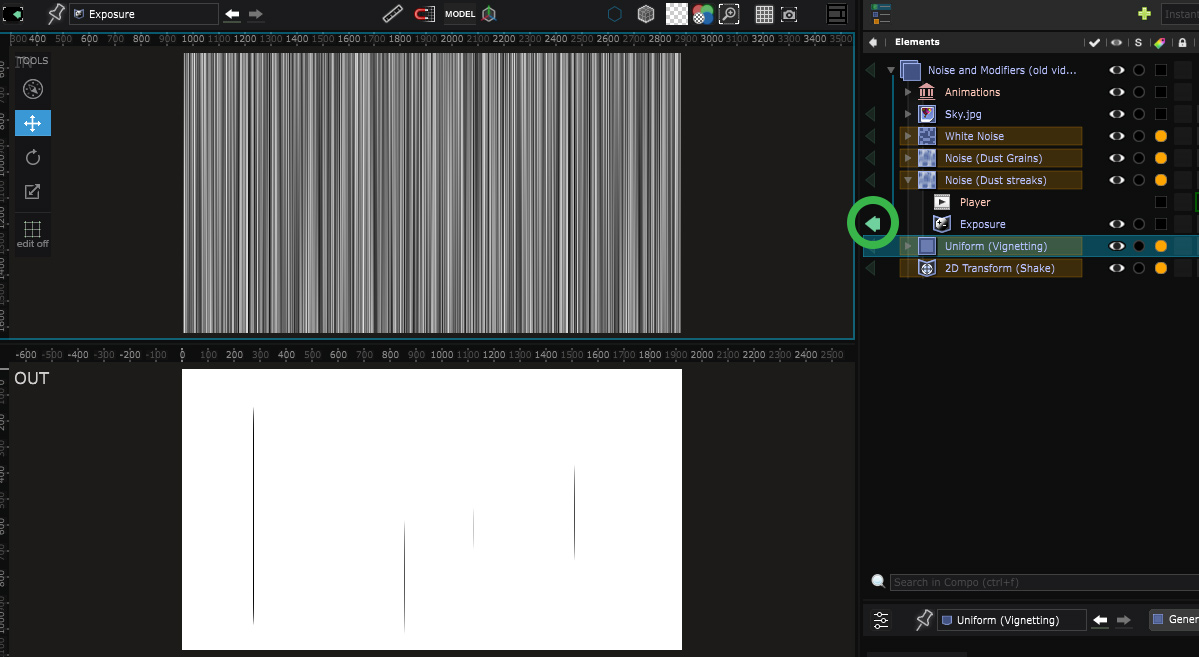Click the MODEL button in the top toolbar
This screenshot has width=1199, height=657.
[x=460, y=14]
